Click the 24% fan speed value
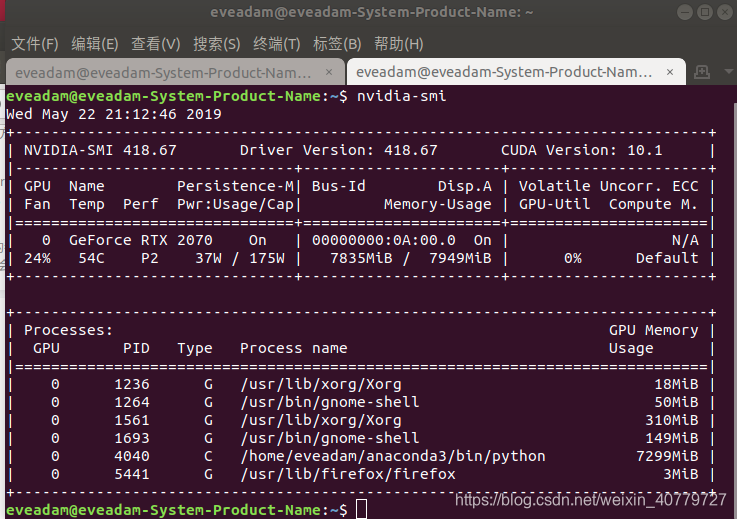The height and width of the screenshot is (519, 737). click(37, 259)
